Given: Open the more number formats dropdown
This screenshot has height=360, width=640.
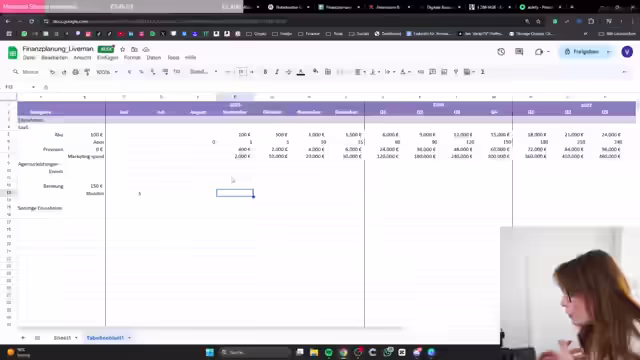Looking at the screenshot, I should tap(177, 72).
